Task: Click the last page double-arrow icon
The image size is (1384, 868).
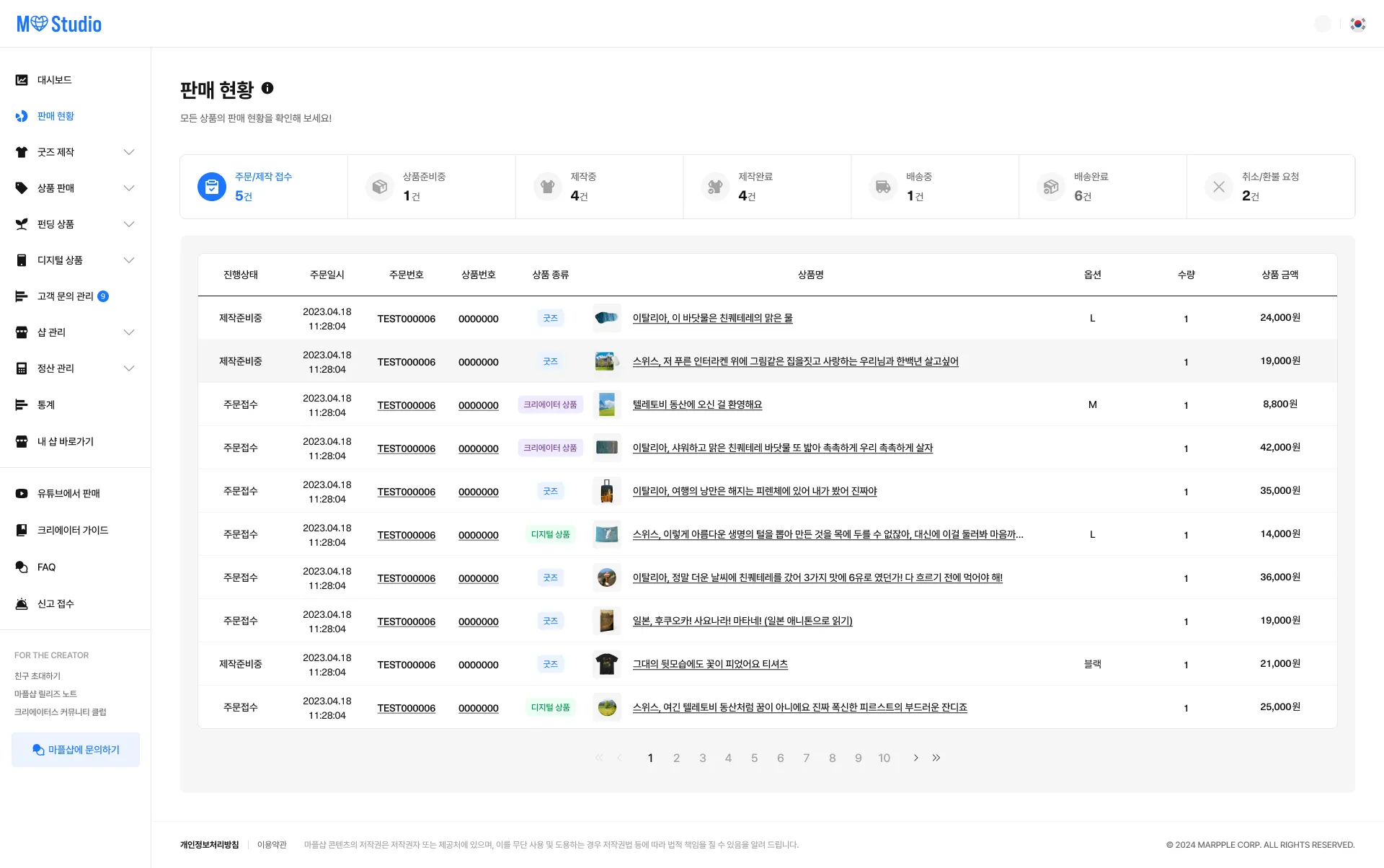Action: pyautogui.click(x=936, y=758)
